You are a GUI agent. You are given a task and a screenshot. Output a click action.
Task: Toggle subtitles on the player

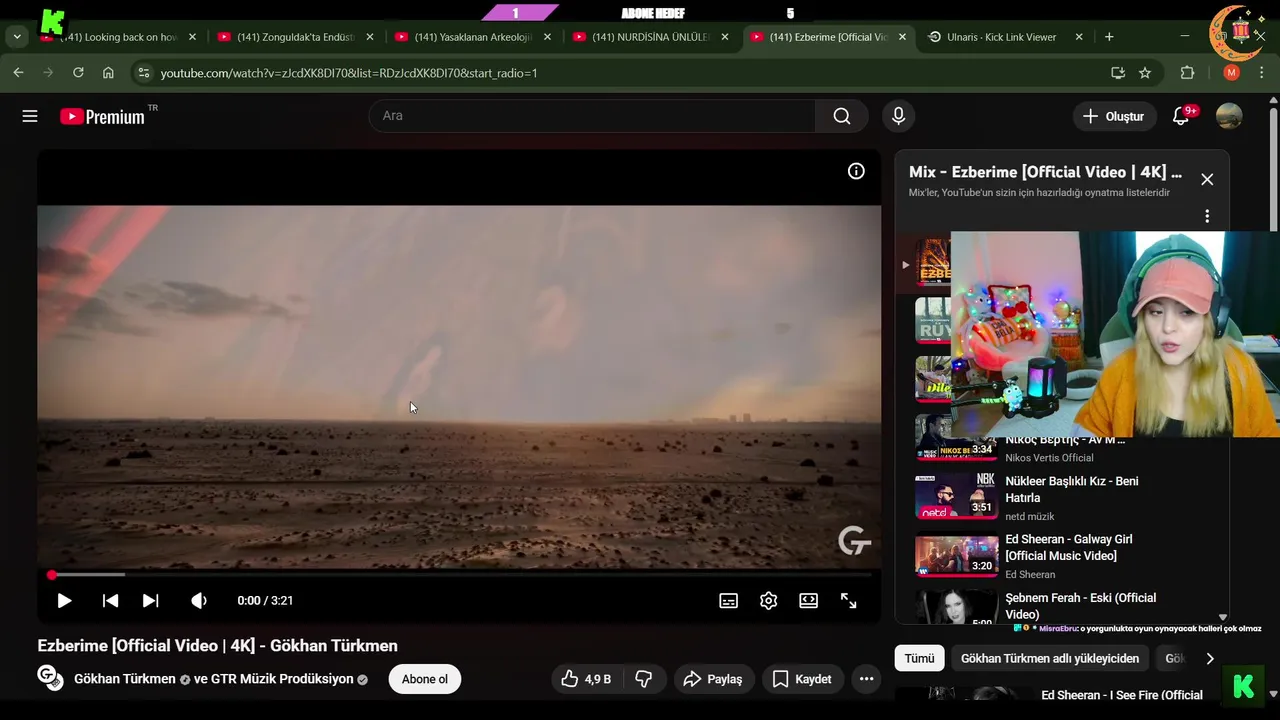click(x=729, y=600)
